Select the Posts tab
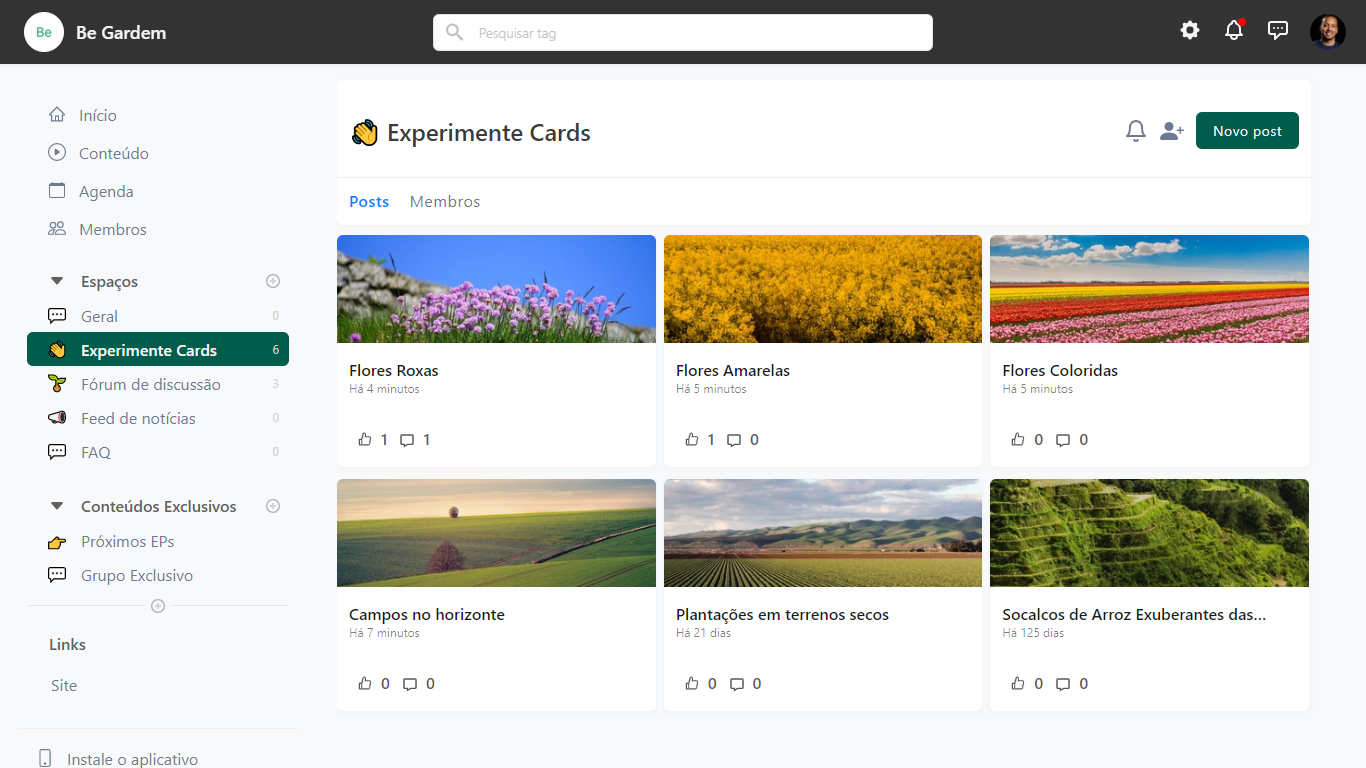Screen dimensions: 1366x768 tap(369, 201)
